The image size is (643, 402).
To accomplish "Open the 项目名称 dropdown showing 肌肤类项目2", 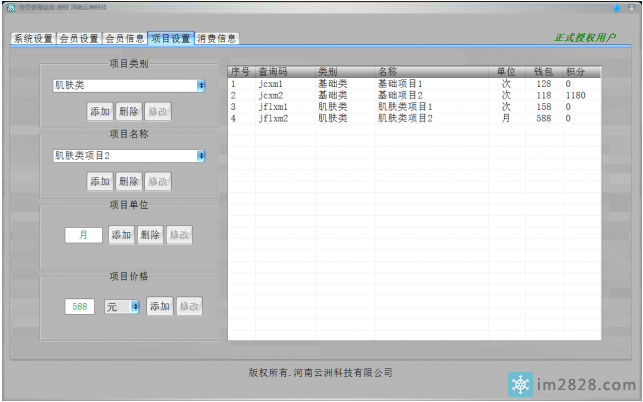I will pos(201,156).
